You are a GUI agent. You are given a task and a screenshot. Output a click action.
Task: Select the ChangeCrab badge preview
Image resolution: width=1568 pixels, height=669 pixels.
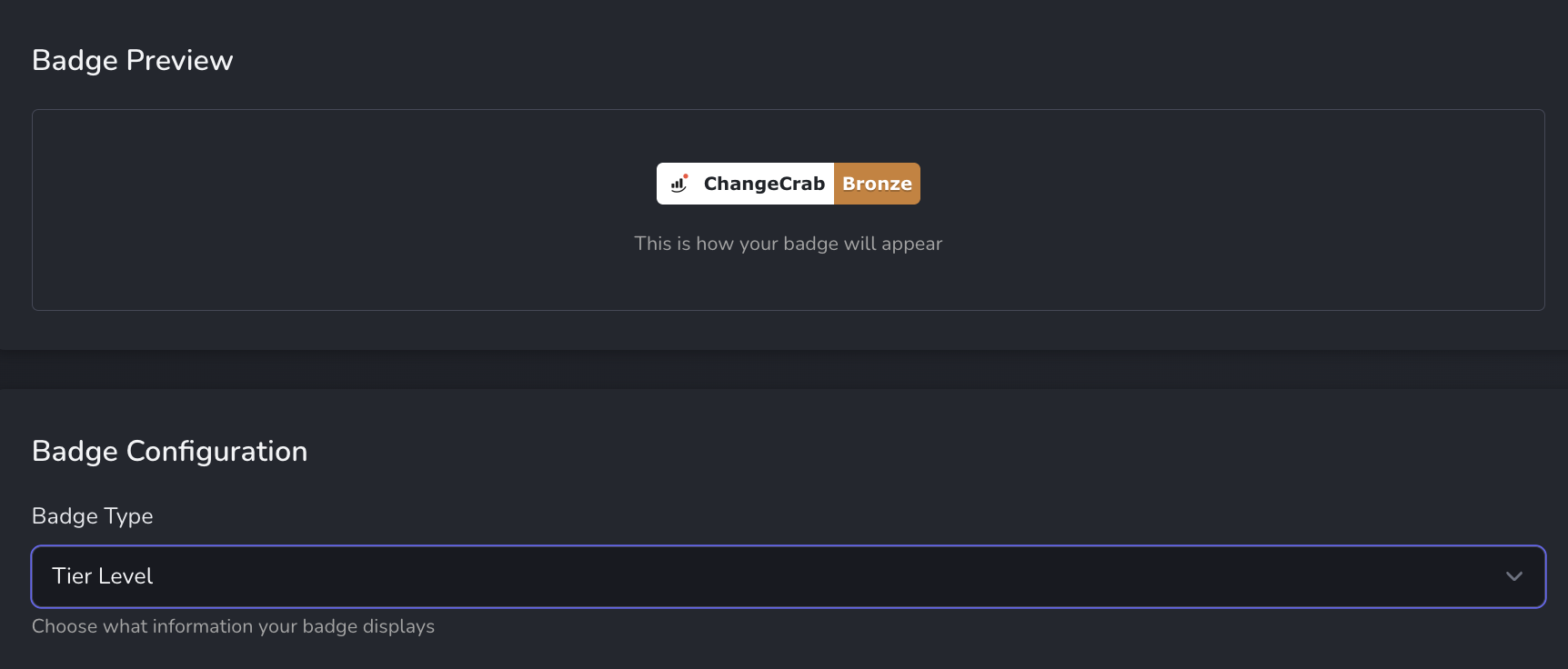[788, 184]
